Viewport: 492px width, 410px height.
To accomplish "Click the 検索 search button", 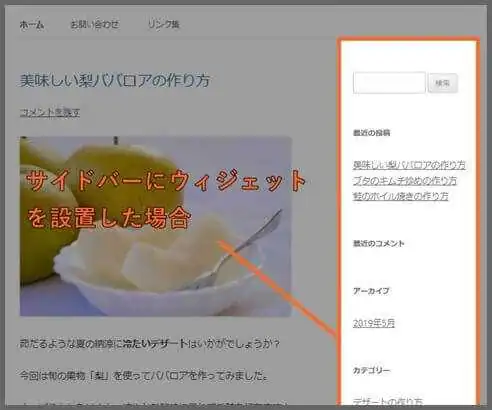I will (x=443, y=83).
